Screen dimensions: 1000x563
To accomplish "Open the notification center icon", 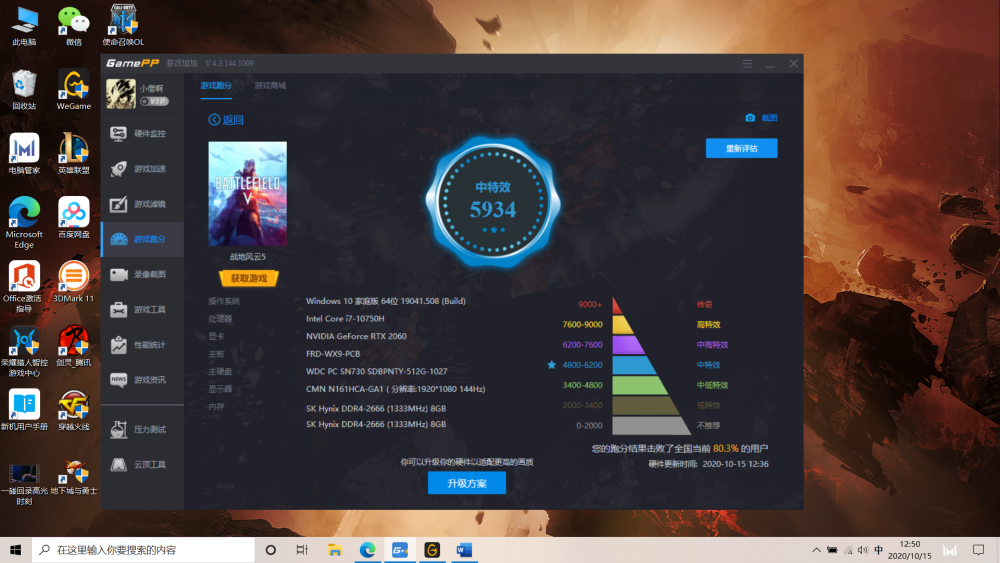I will pyautogui.click(x=979, y=550).
